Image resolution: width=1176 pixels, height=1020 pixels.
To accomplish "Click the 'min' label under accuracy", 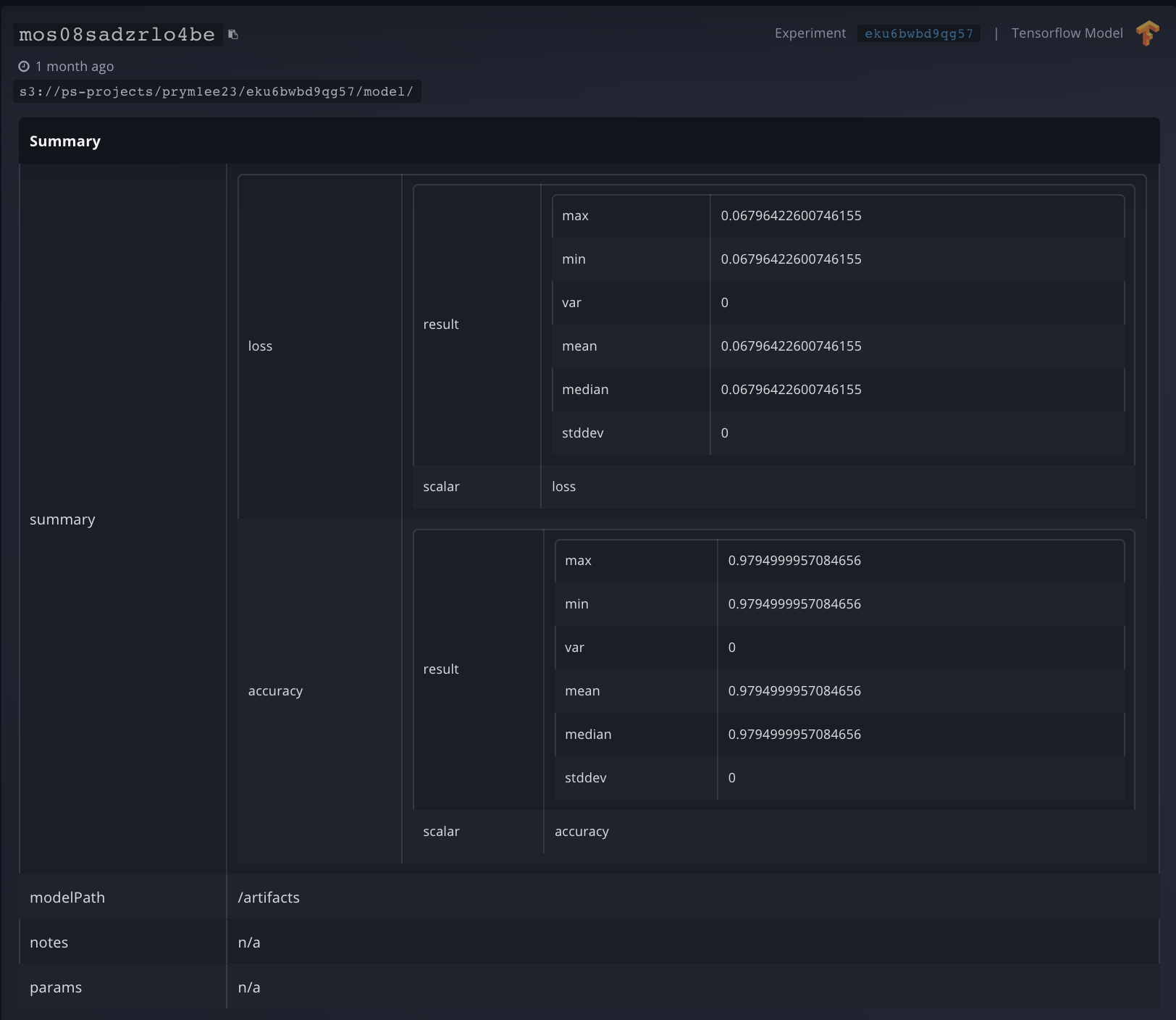I will 577,604.
